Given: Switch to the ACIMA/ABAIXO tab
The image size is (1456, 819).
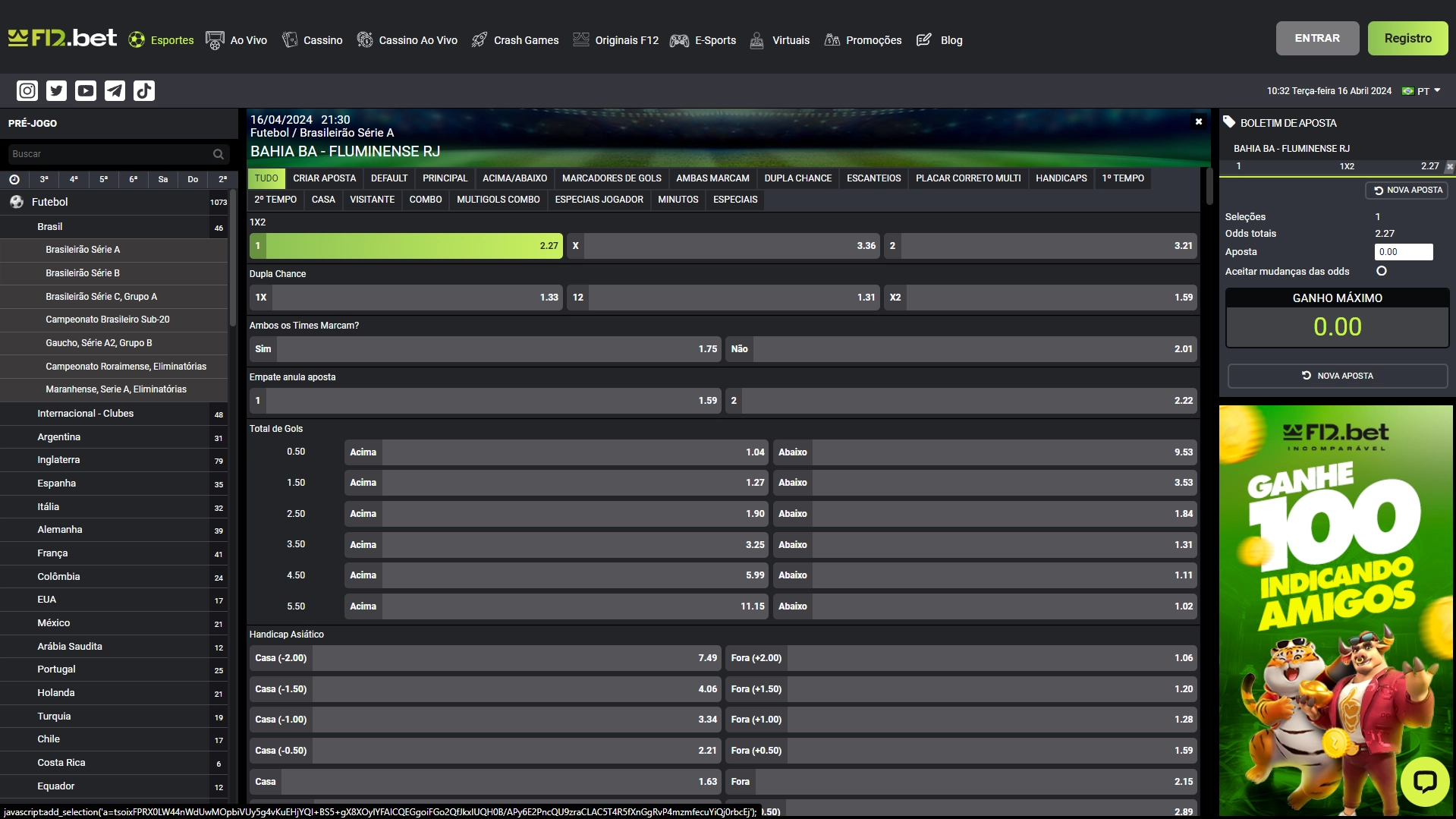Looking at the screenshot, I should [x=514, y=178].
